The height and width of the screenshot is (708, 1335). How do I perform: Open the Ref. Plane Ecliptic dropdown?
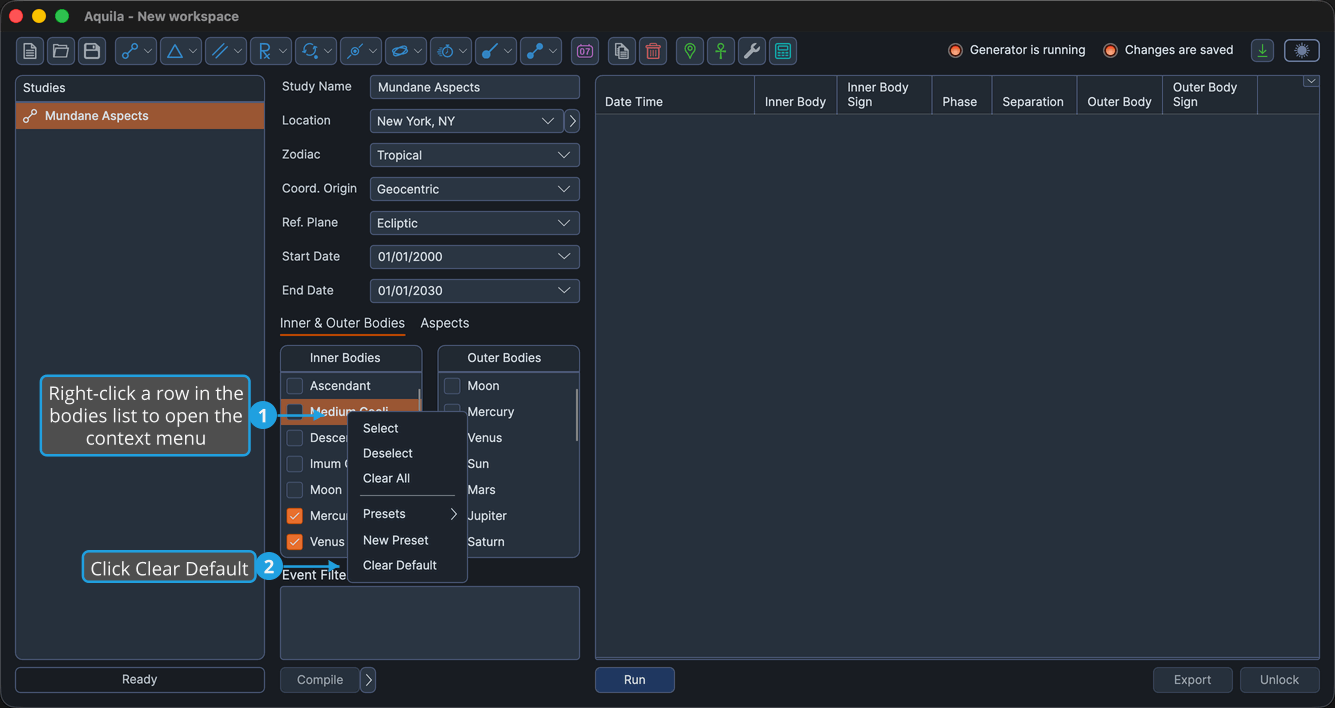(475, 223)
